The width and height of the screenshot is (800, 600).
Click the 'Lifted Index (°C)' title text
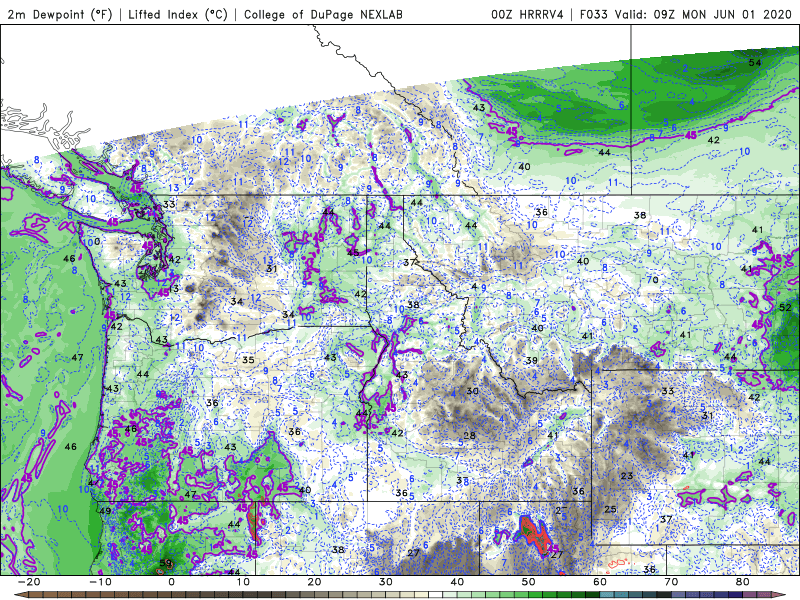point(178,14)
